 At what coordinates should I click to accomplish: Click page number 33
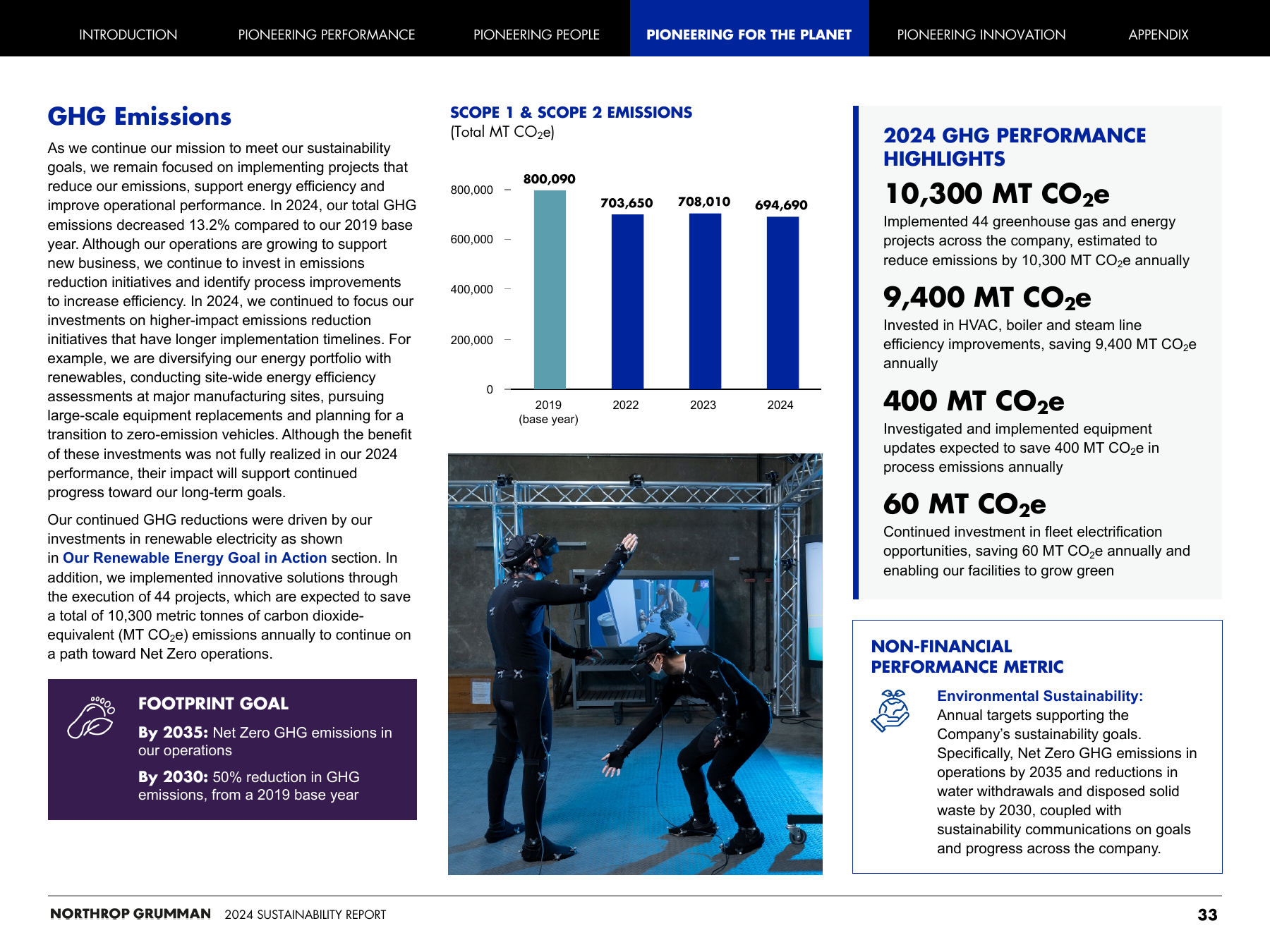pos(1207,915)
